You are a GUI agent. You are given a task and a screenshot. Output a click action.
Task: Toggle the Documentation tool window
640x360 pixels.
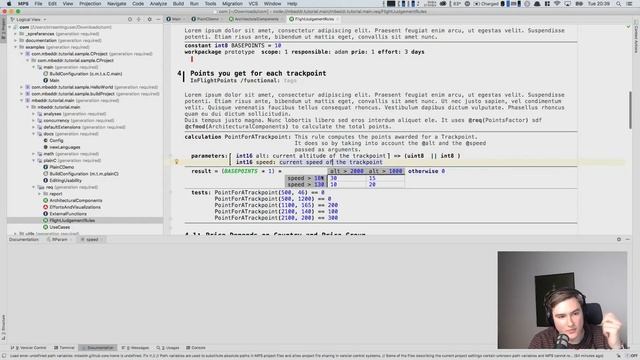click(x=98, y=348)
